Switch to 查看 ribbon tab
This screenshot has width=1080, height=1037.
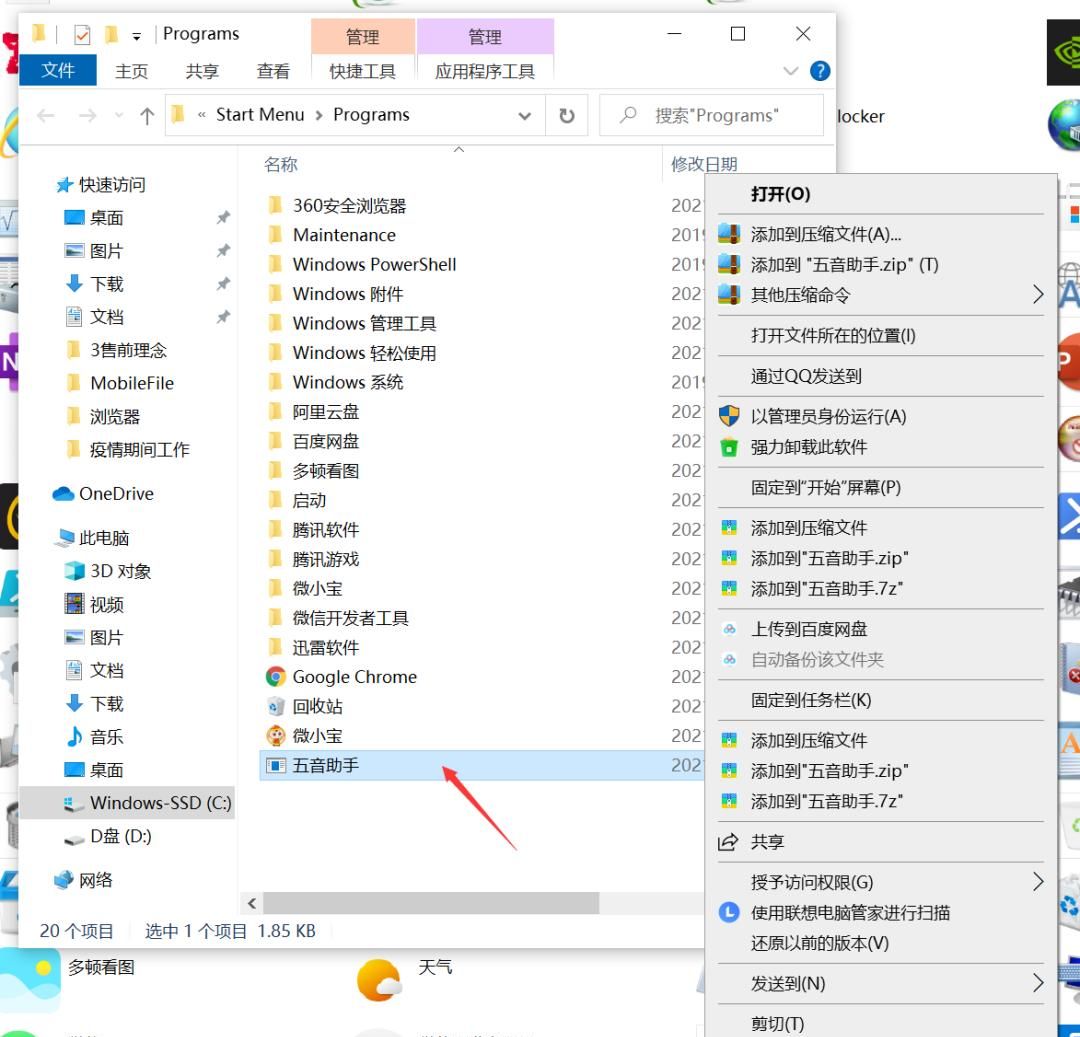273,71
